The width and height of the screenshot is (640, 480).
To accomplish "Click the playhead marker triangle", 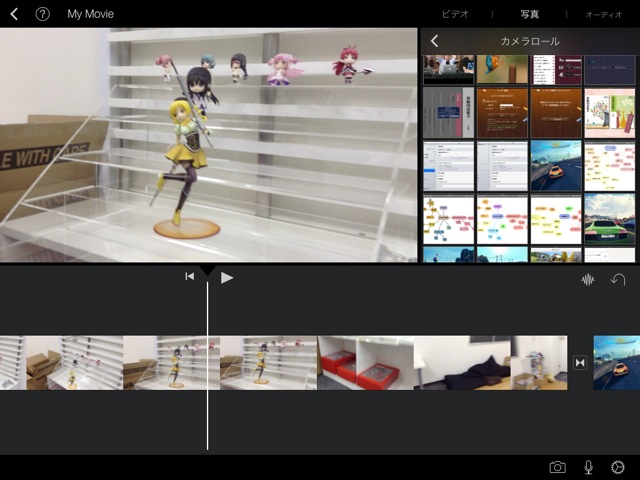I will point(207,270).
